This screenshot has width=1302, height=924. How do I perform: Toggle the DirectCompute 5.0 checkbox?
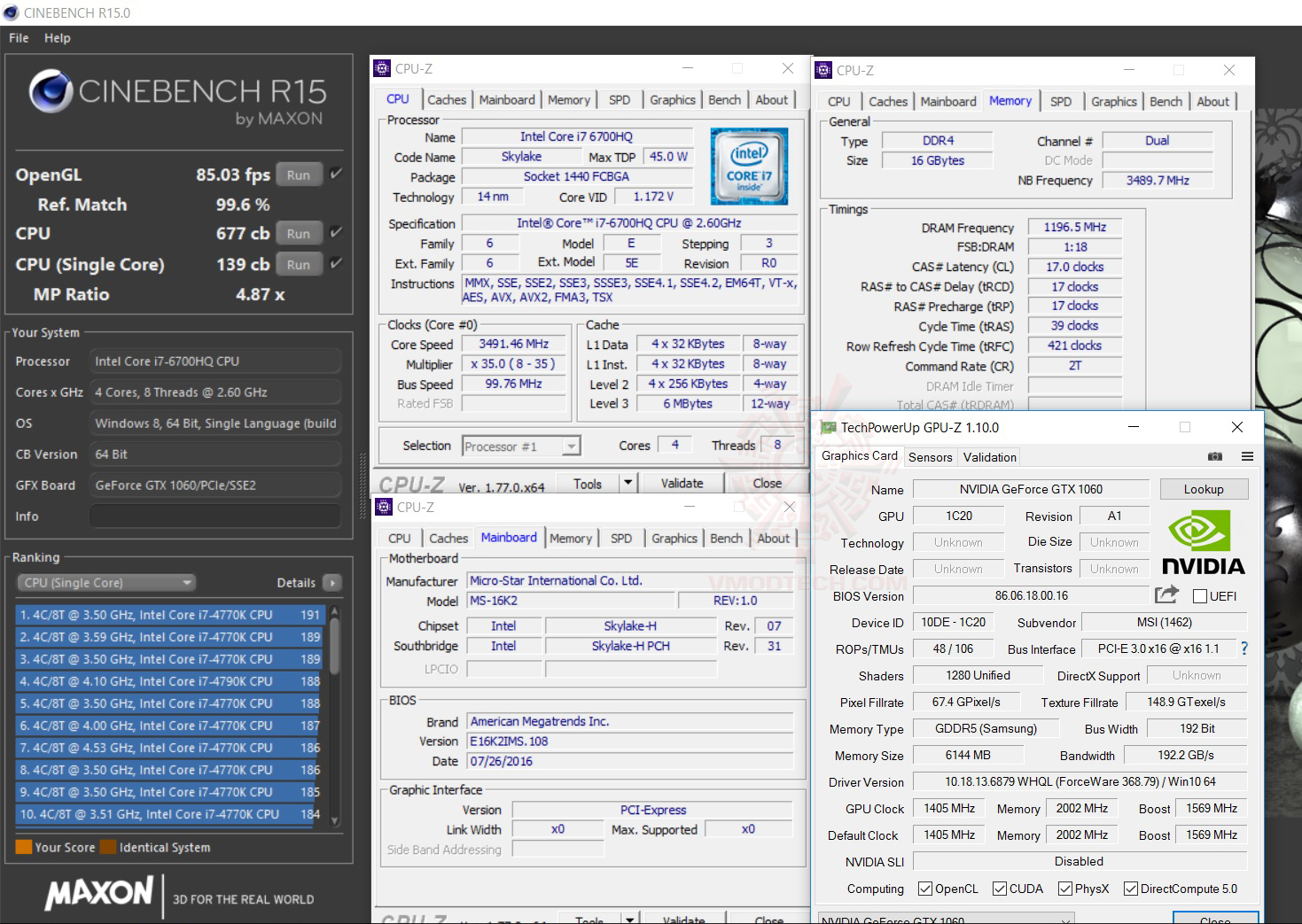click(x=1131, y=889)
